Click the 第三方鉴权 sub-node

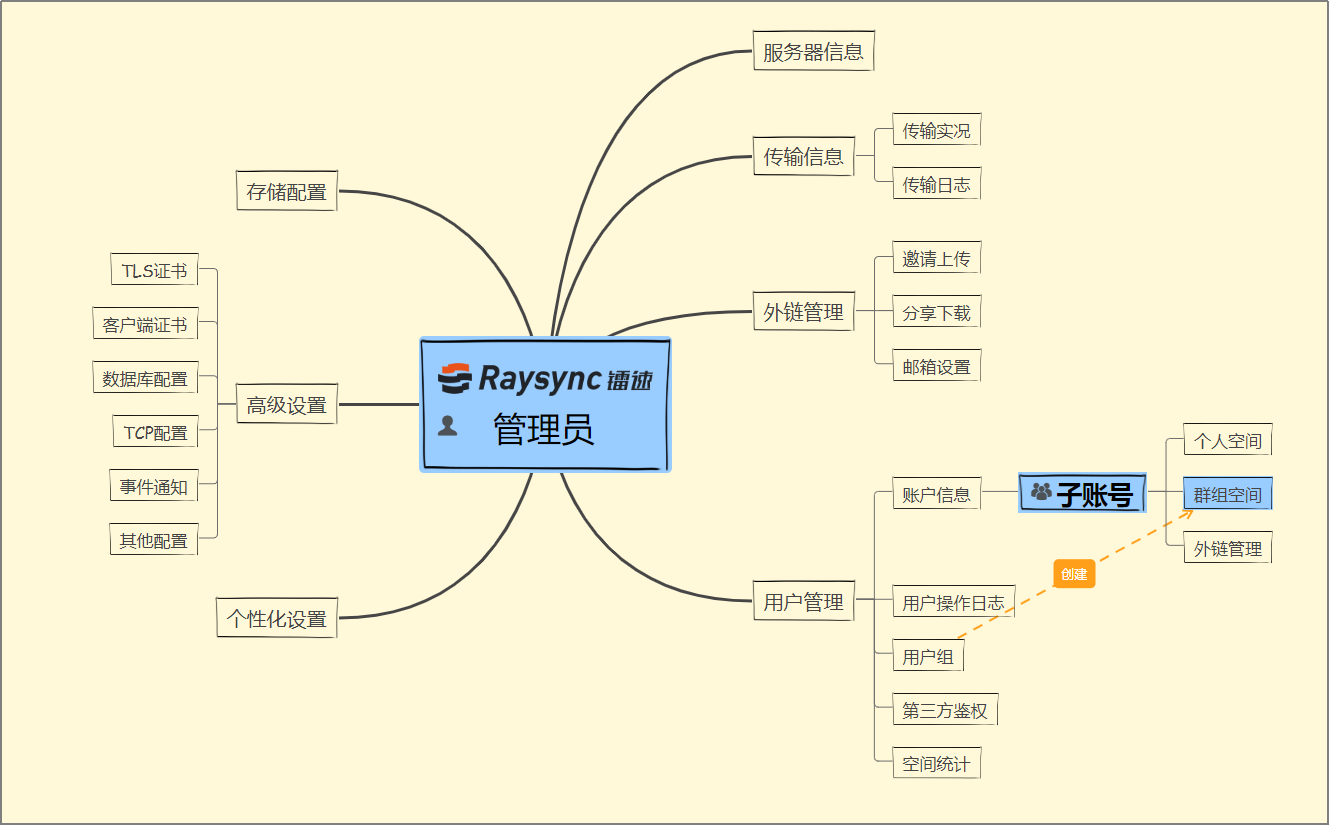(x=945, y=710)
